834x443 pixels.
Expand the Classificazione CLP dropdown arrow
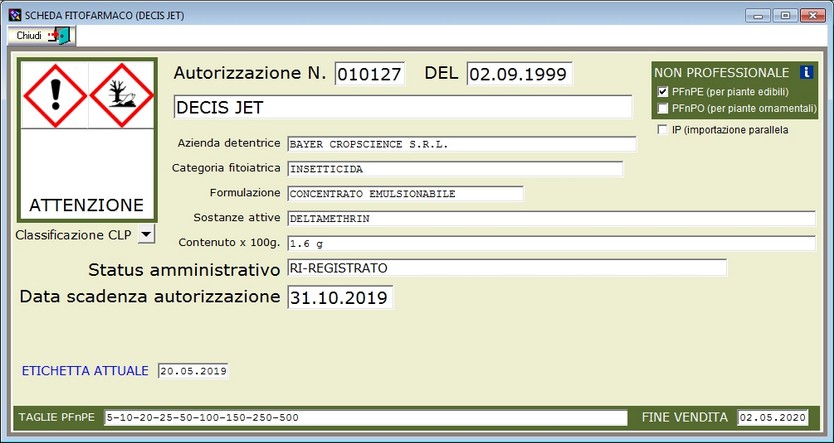[146, 234]
